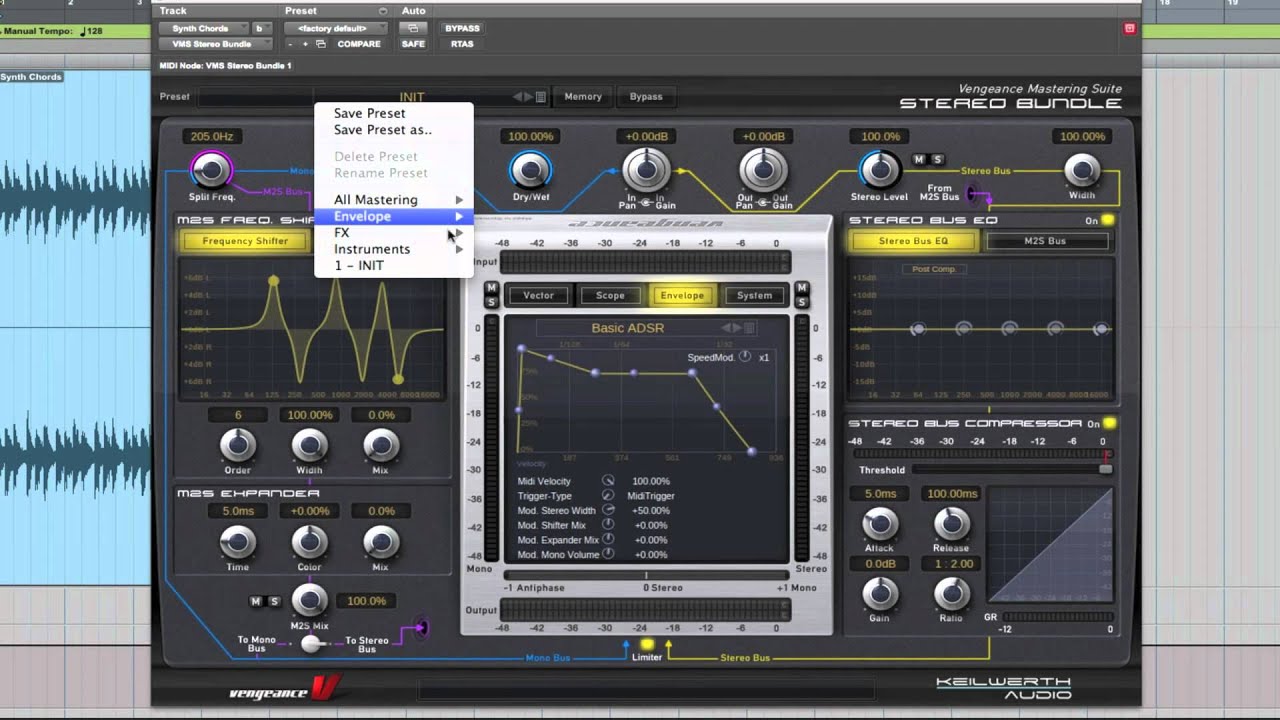Image resolution: width=1280 pixels, height=720 pixels.
Task: Open the VMS Stereo Bundle insert selector
Action: [x=216, y=44]
